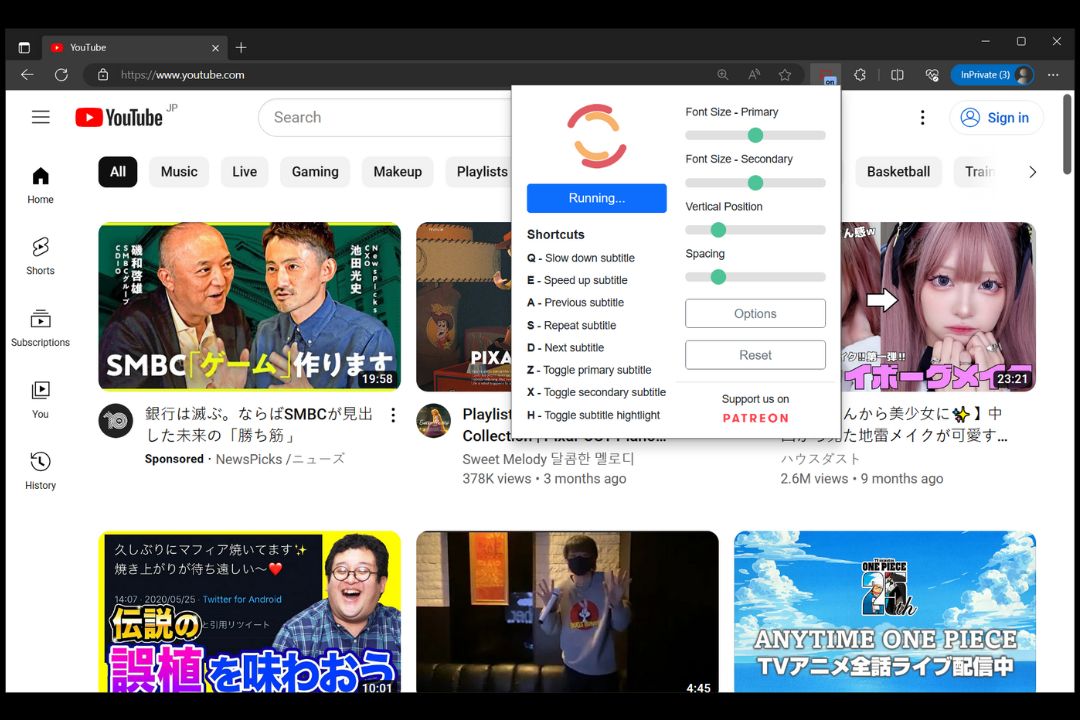Open the hamburger menu icon

point(40,117)
